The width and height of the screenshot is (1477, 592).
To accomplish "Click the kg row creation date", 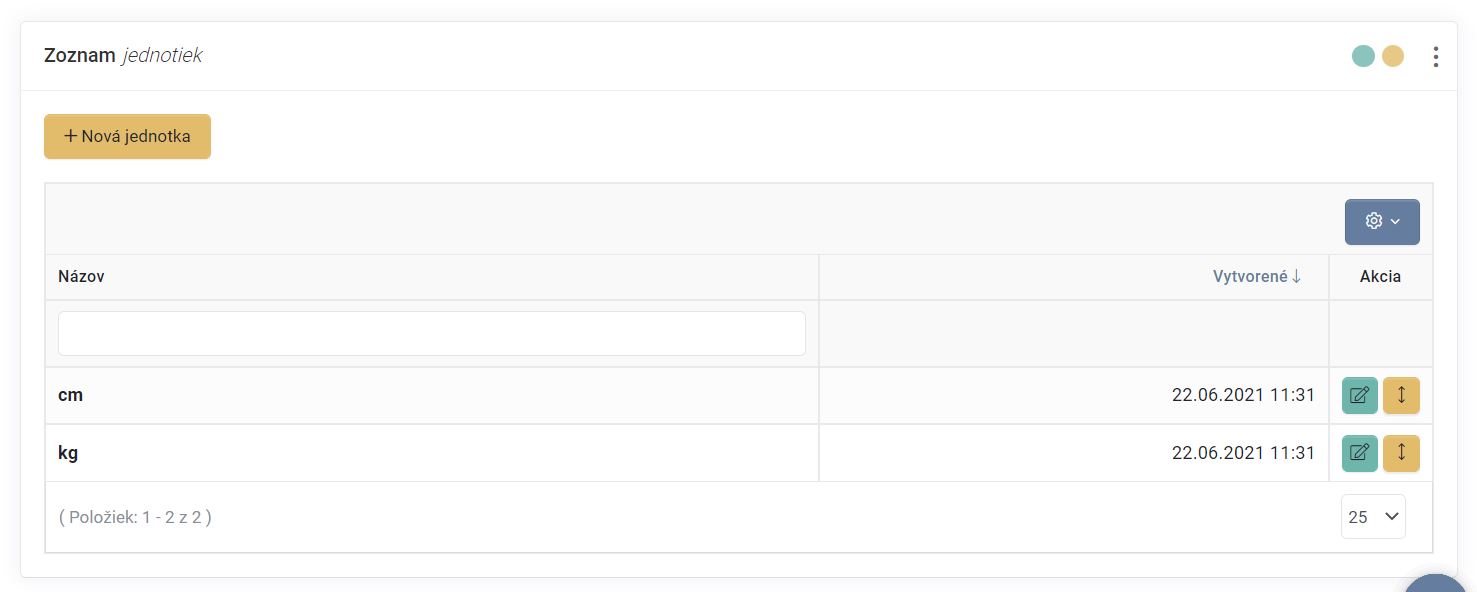I will pos(1243,453).
